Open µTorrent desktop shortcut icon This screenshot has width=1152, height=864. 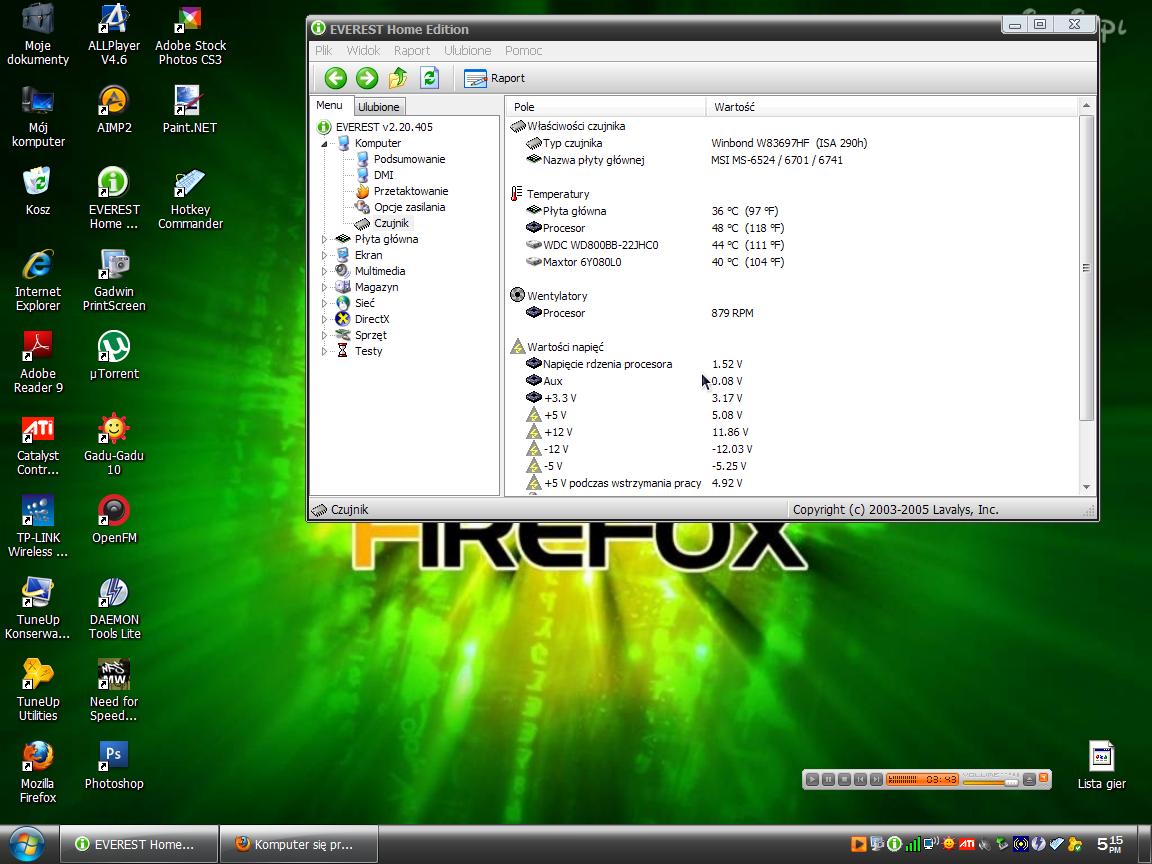114,347
